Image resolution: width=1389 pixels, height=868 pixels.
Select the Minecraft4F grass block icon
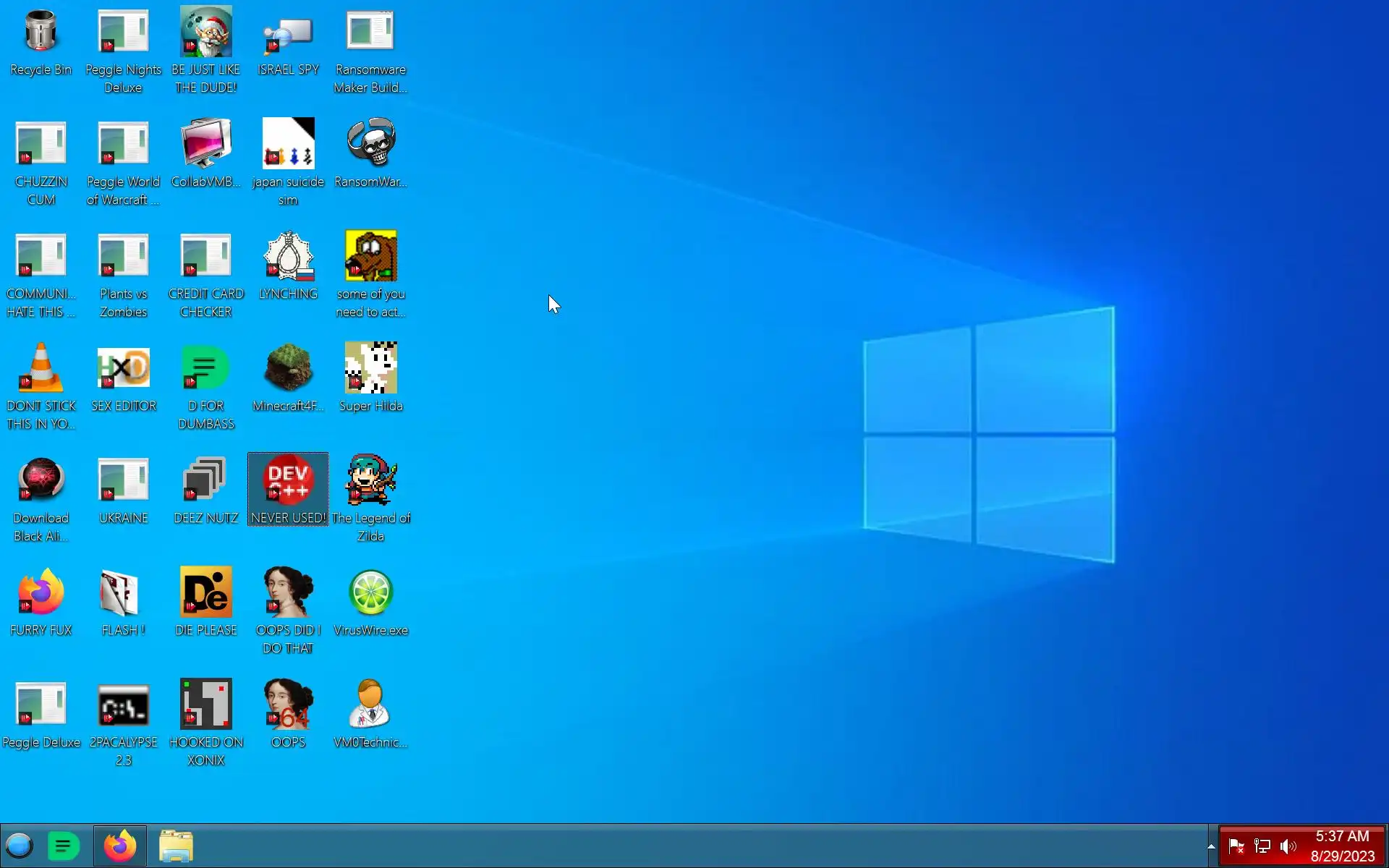tap(288, 367)
